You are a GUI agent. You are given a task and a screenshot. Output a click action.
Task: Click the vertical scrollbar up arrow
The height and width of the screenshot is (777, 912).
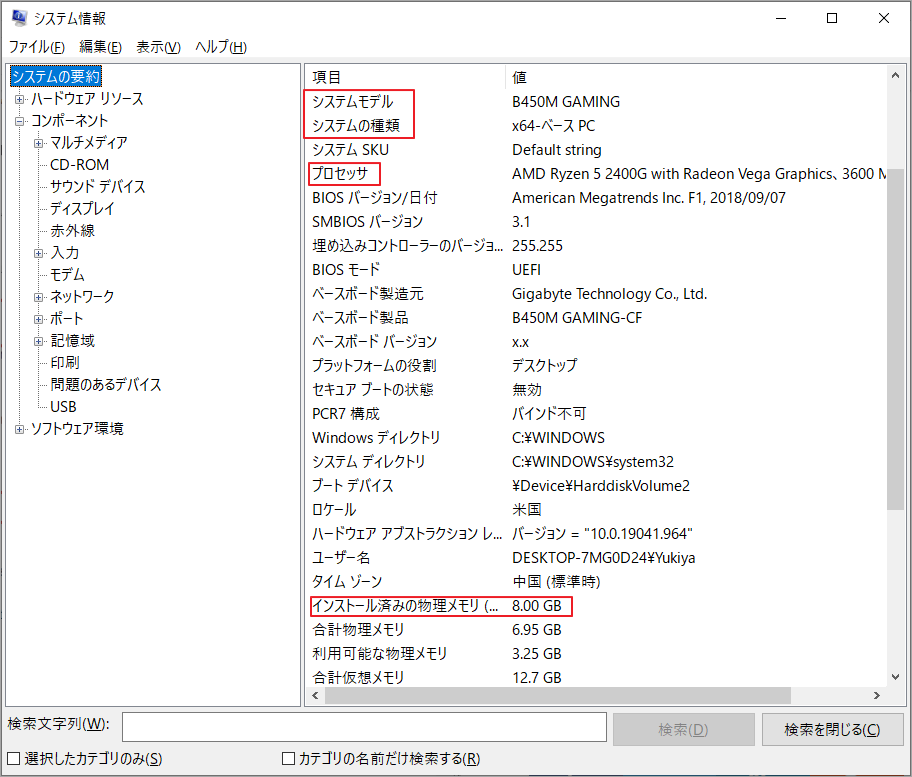point(895,76)
